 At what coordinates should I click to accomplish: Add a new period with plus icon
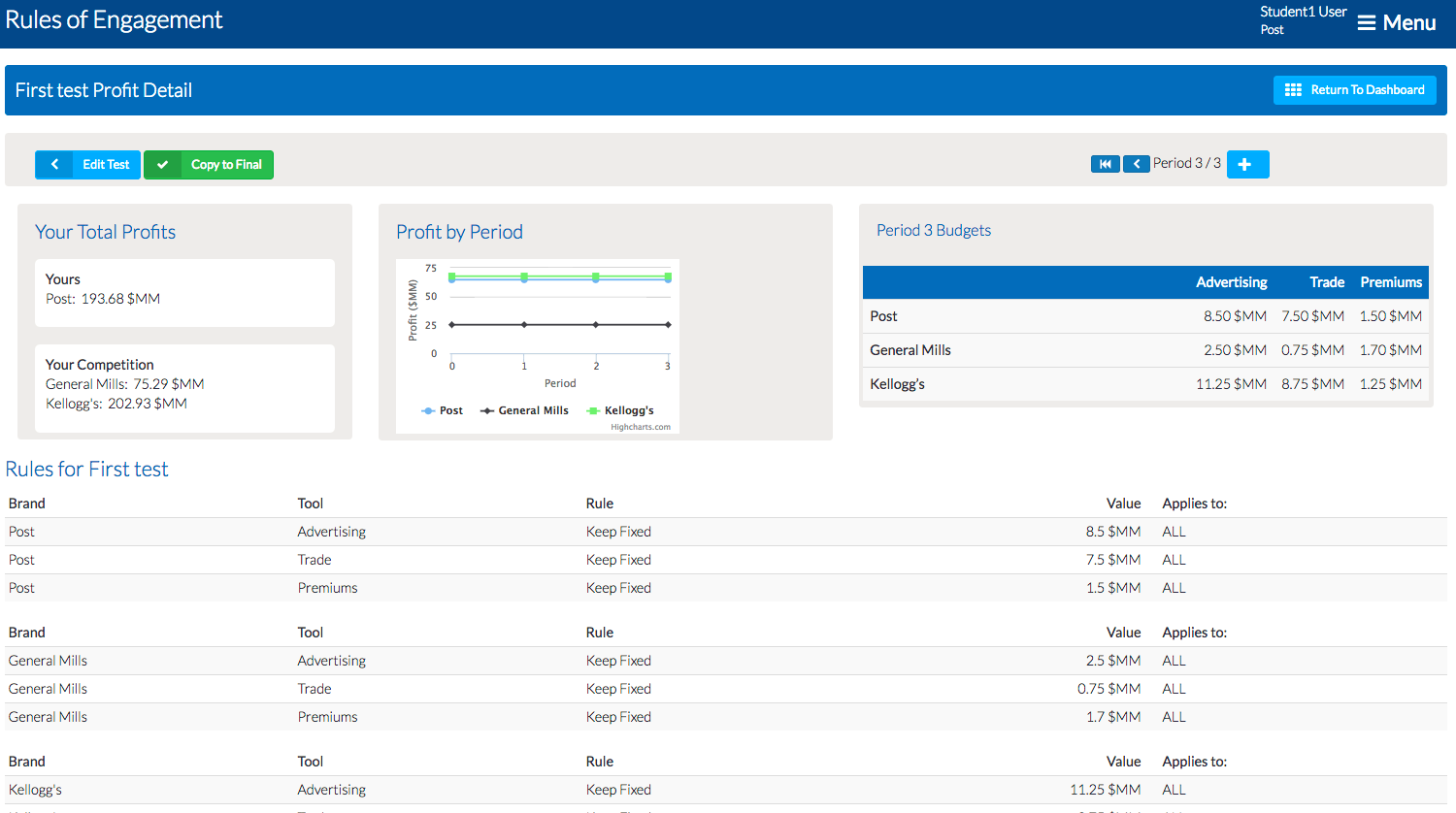point(1246,165)
